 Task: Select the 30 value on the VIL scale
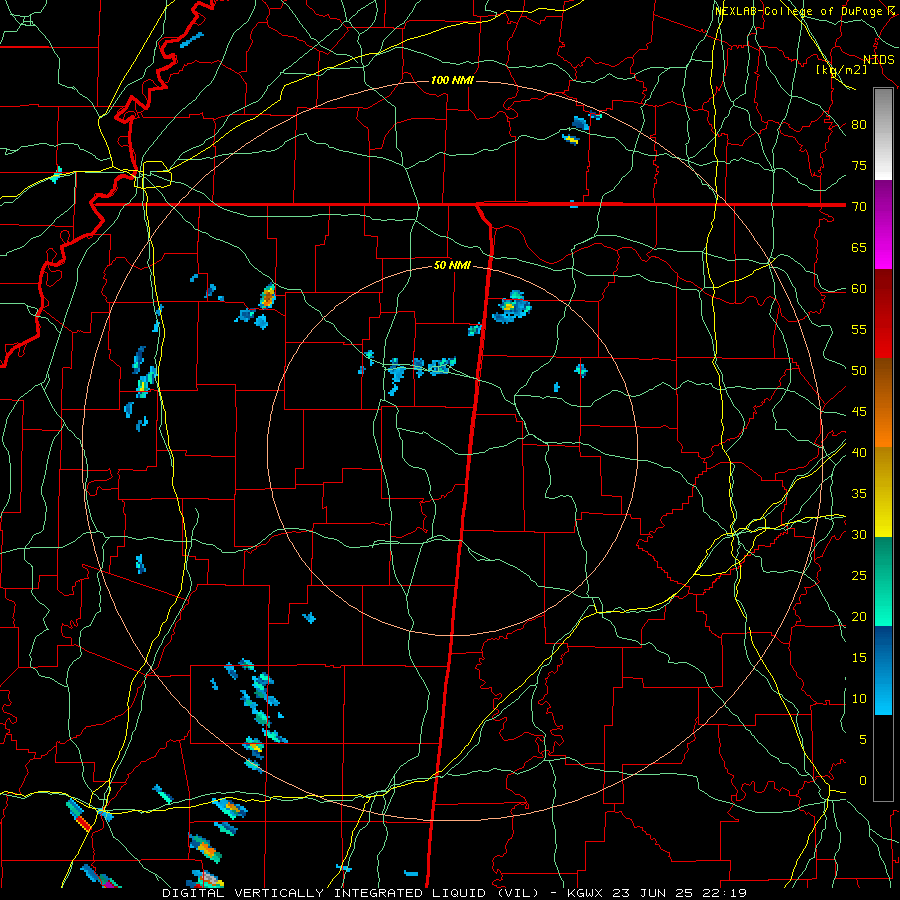(859, 534)
